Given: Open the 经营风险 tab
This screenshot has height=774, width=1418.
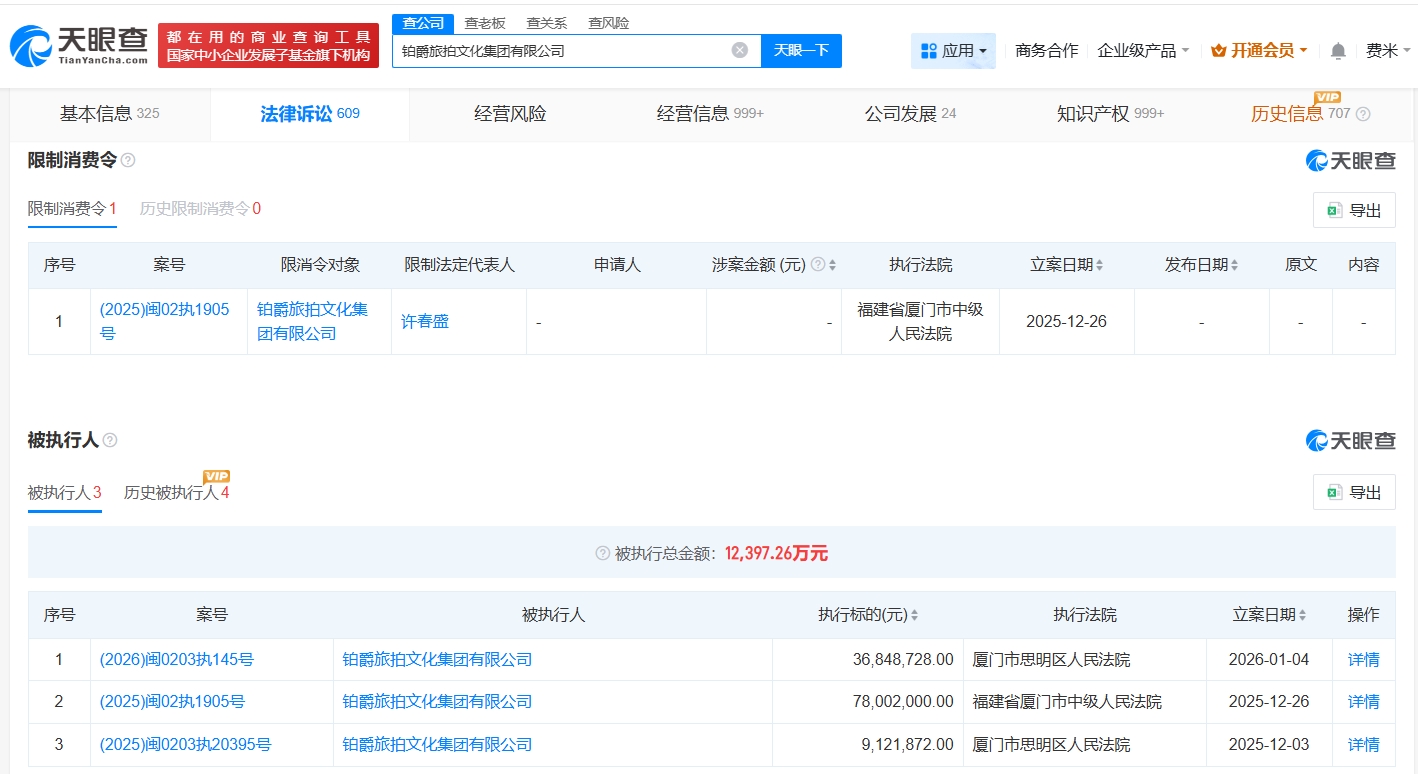Looking at the screenshot, I should click(x=510, y=113).
